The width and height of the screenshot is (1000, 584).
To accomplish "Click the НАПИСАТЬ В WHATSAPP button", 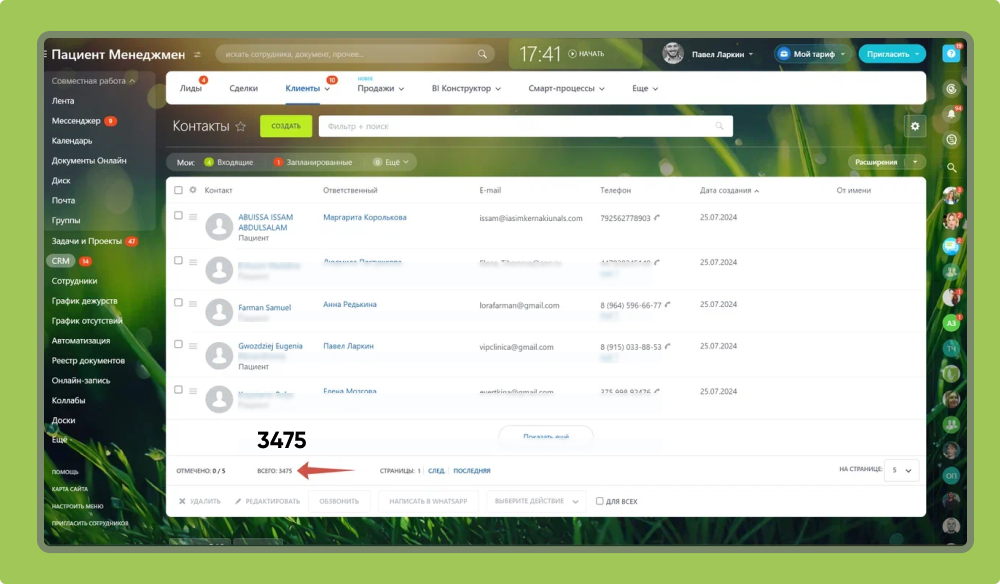I will (x=428, y=501).
